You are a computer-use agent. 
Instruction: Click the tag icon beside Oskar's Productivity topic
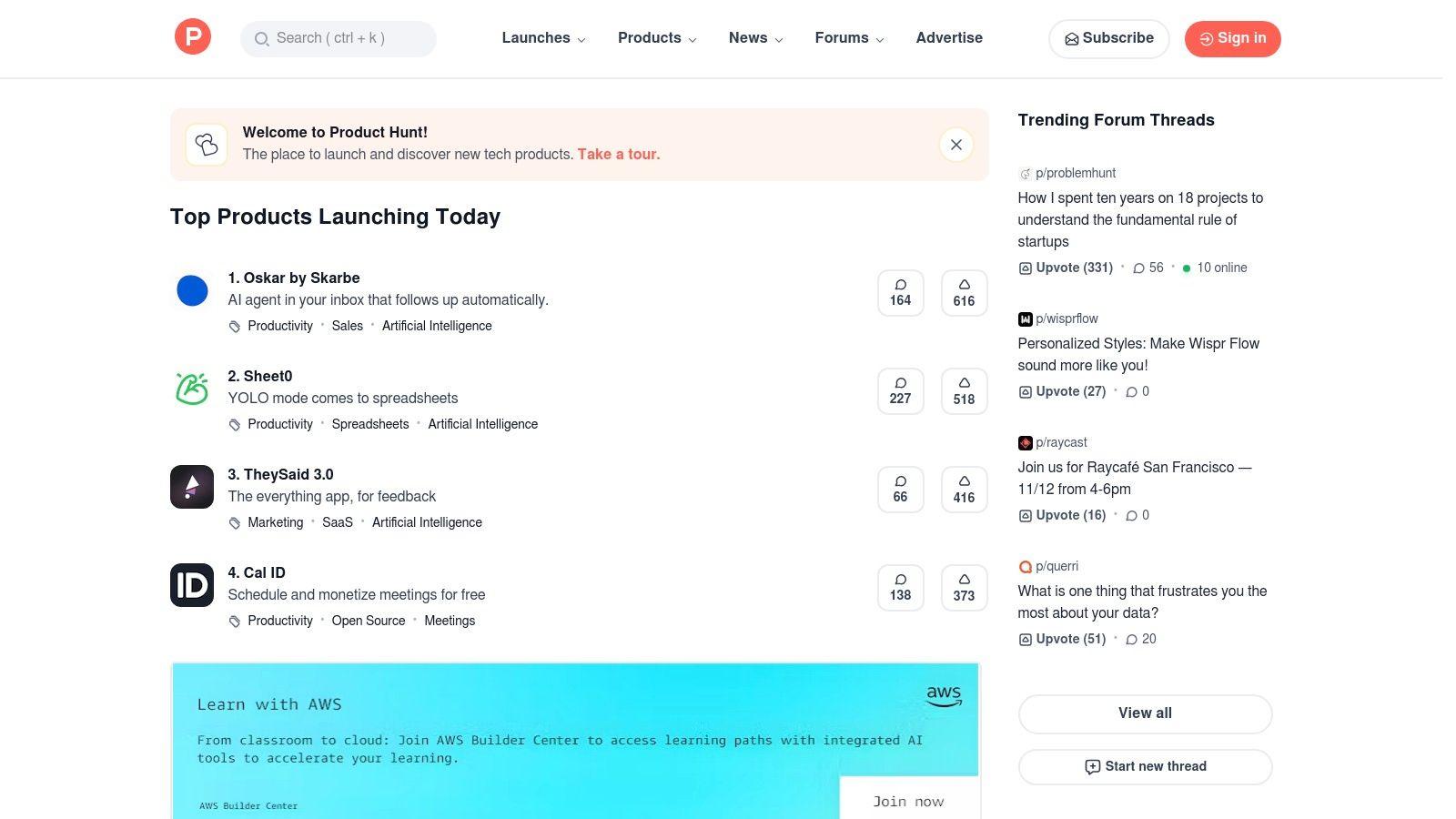coord(235,327)
